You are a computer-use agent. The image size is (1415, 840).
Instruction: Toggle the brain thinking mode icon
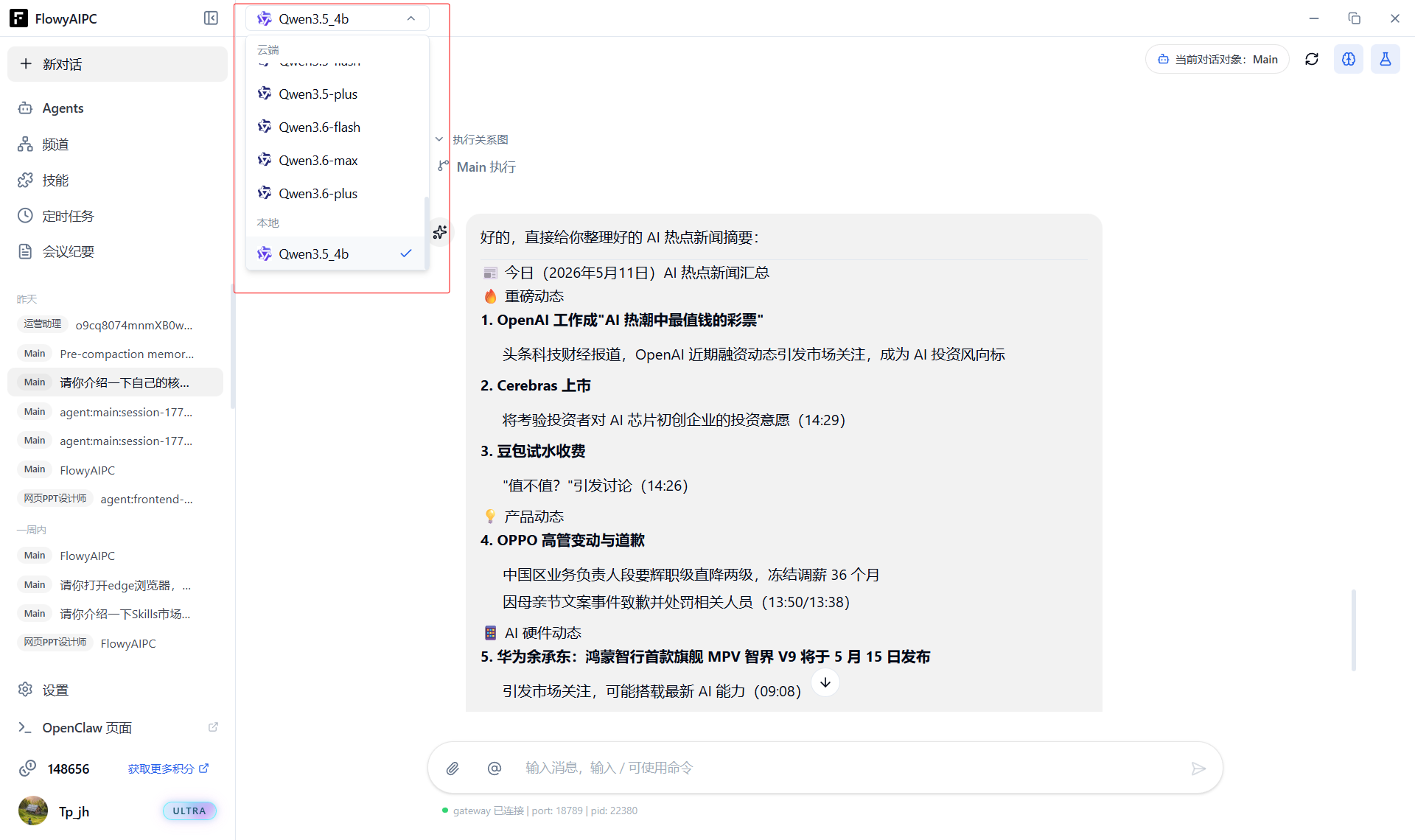(1349, 59)
